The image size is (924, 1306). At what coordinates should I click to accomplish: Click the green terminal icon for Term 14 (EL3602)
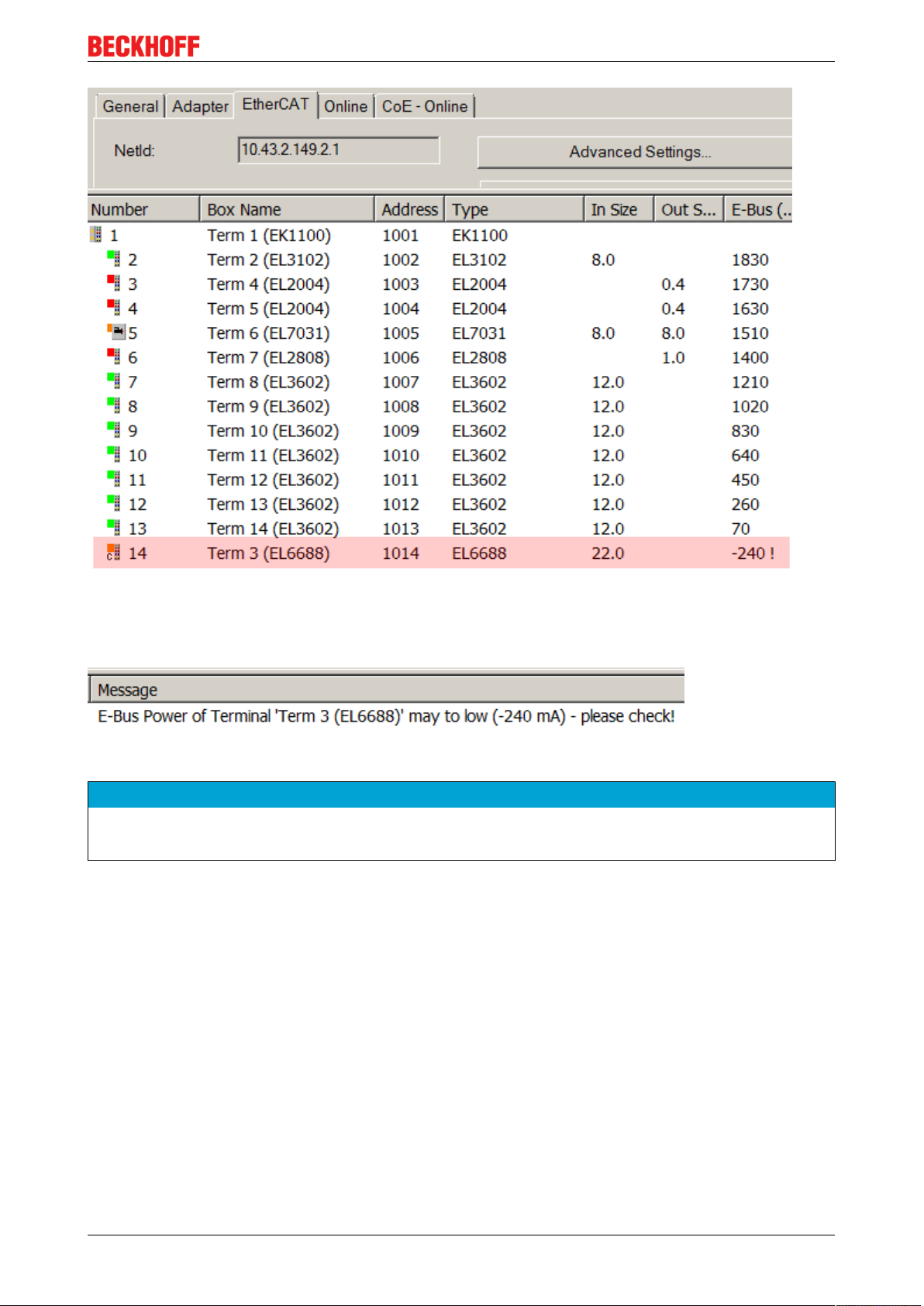click(x=114, y=528)
